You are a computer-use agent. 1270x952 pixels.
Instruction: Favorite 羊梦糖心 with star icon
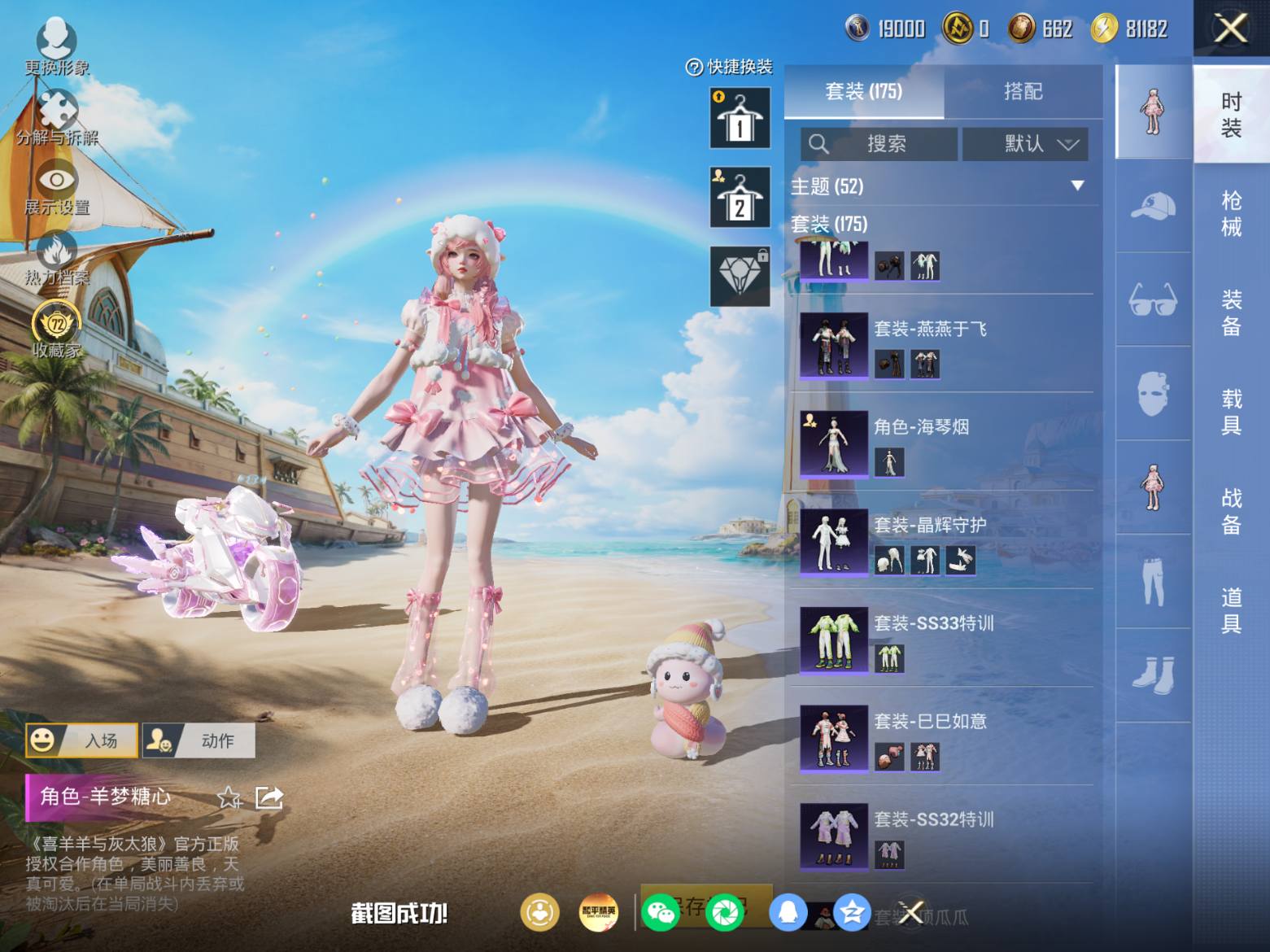click(x=229, y=797)
